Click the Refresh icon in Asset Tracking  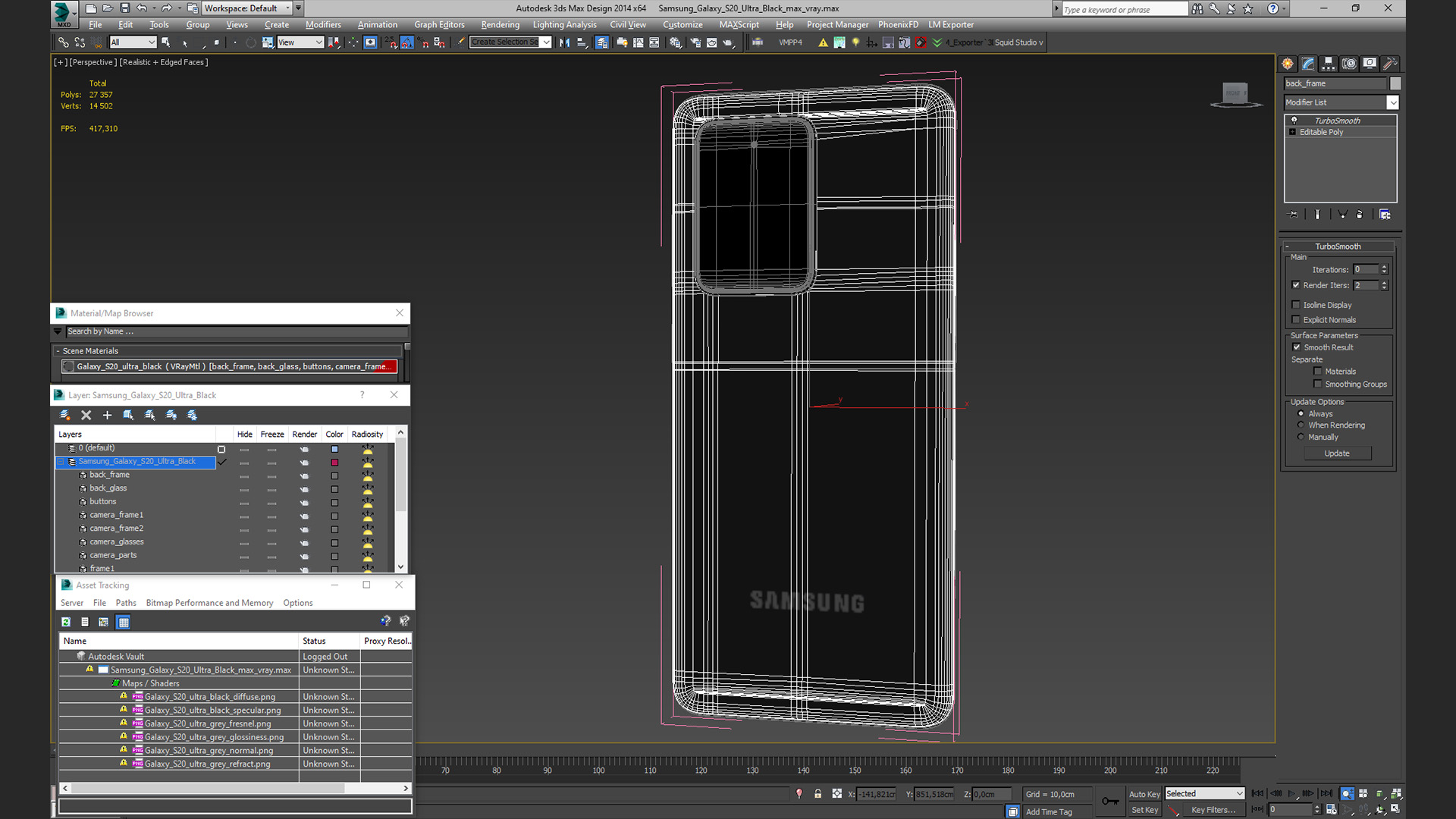[66, 622]
